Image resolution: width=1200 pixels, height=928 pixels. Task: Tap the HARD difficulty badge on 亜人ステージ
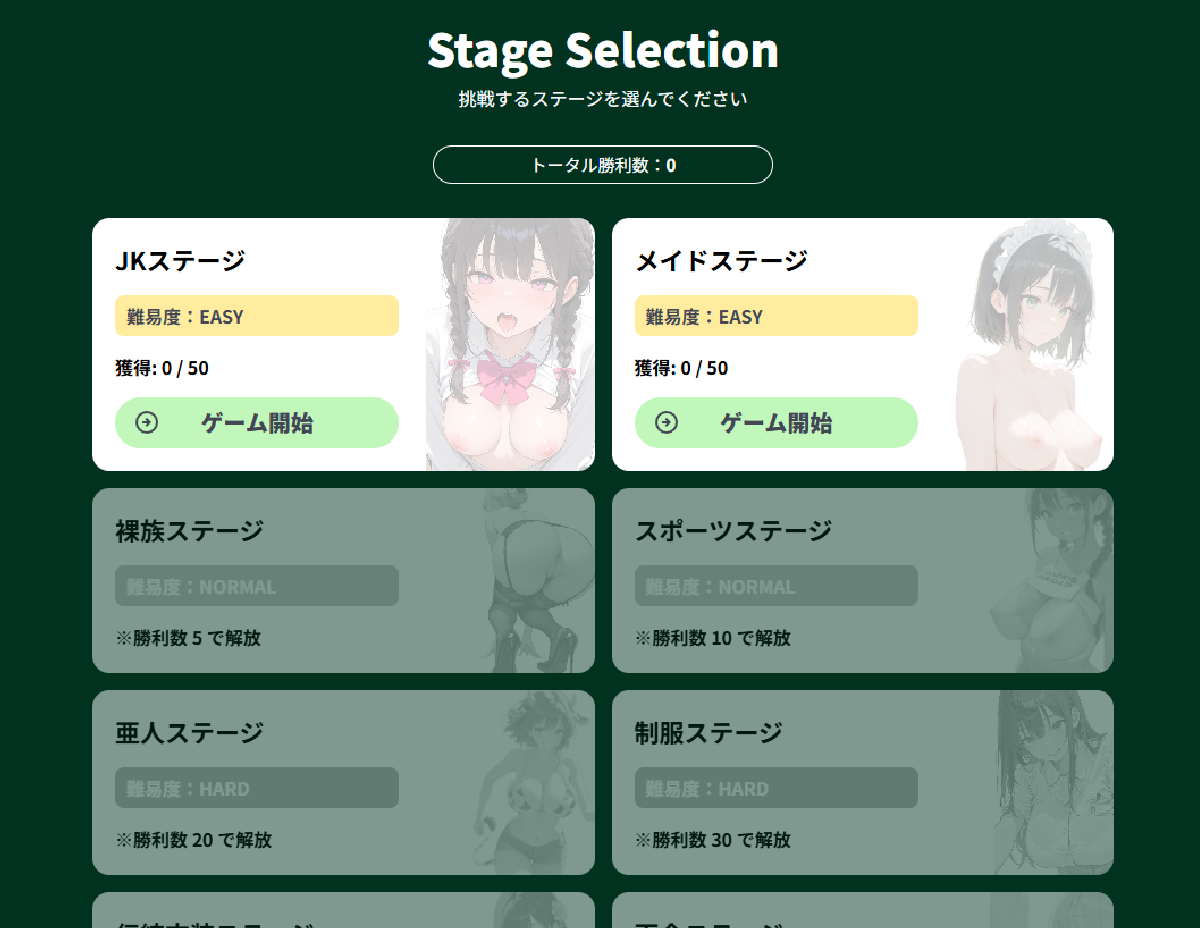click(256, 788)
